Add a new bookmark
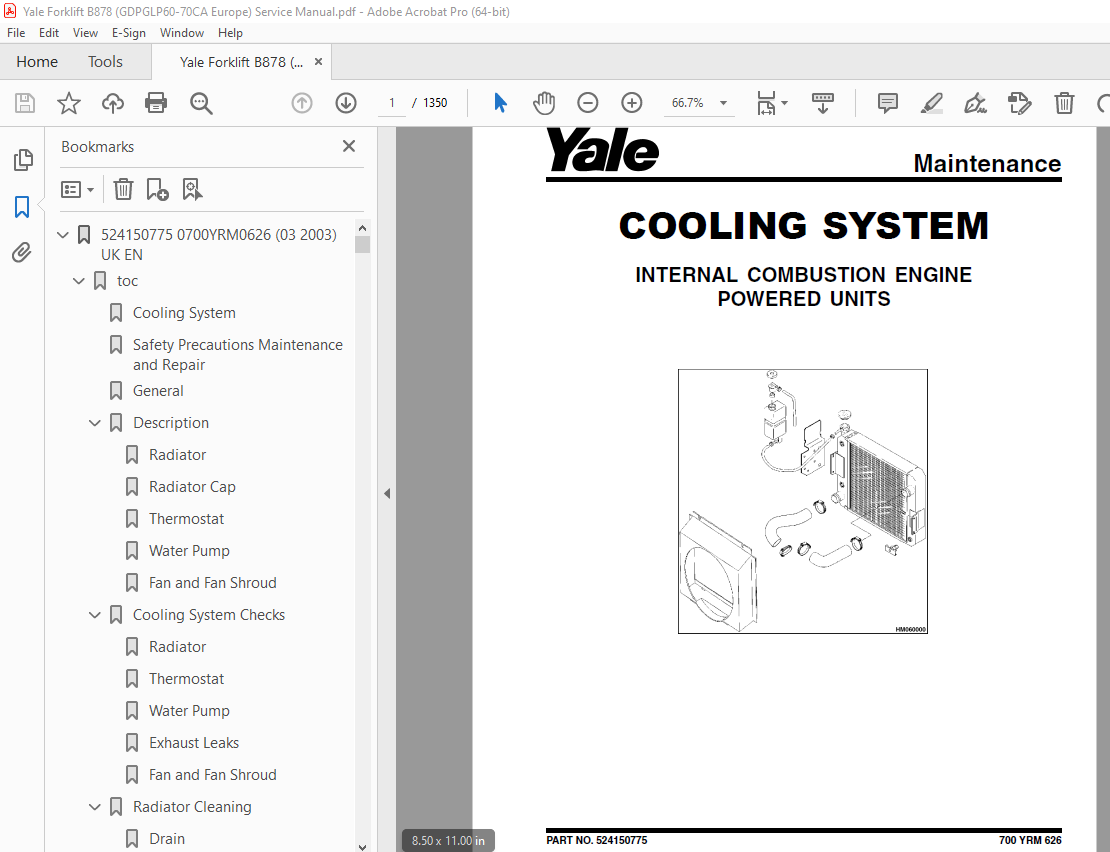 (x=156, y=190)
